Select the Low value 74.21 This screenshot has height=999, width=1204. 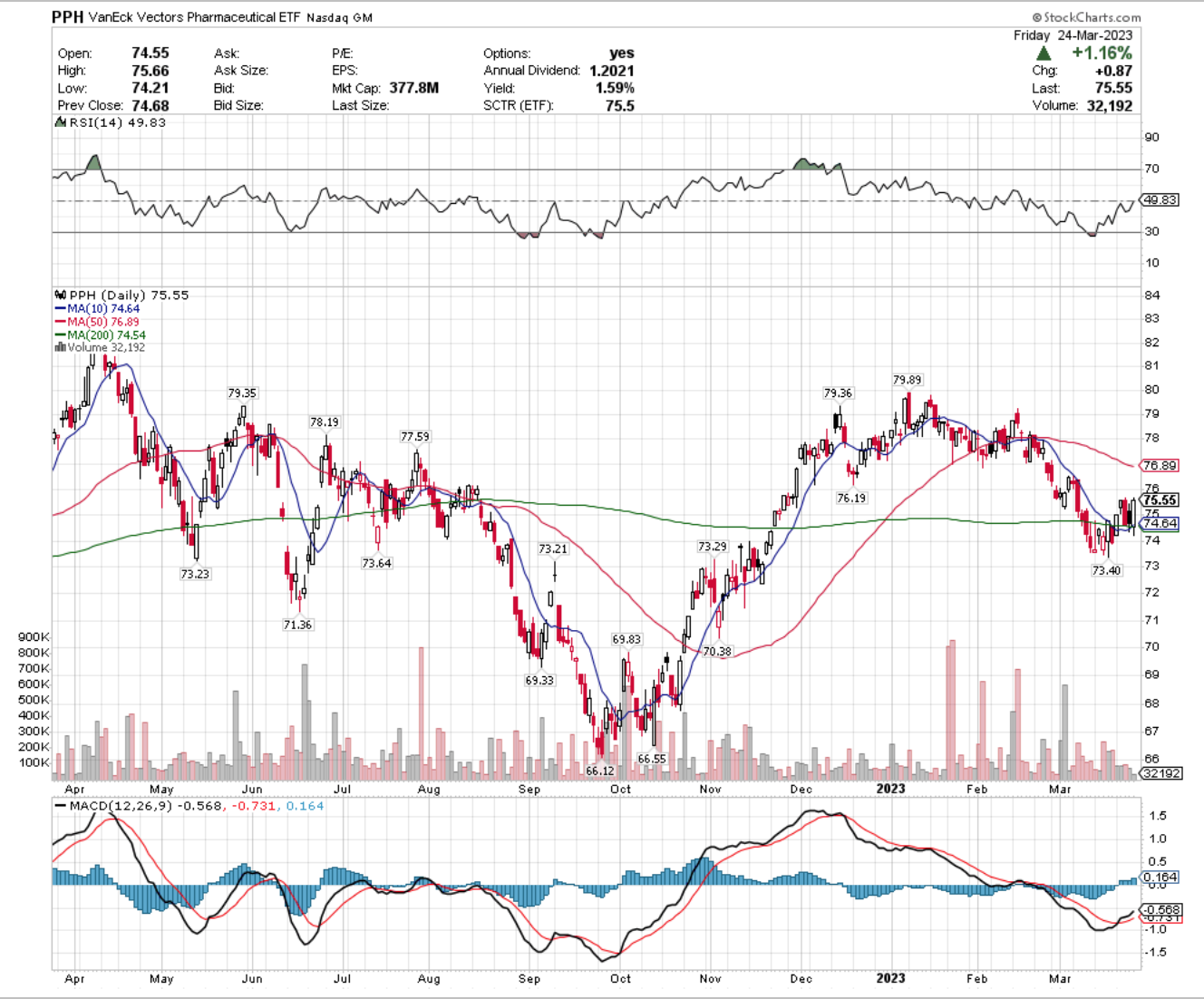point(150,88)
